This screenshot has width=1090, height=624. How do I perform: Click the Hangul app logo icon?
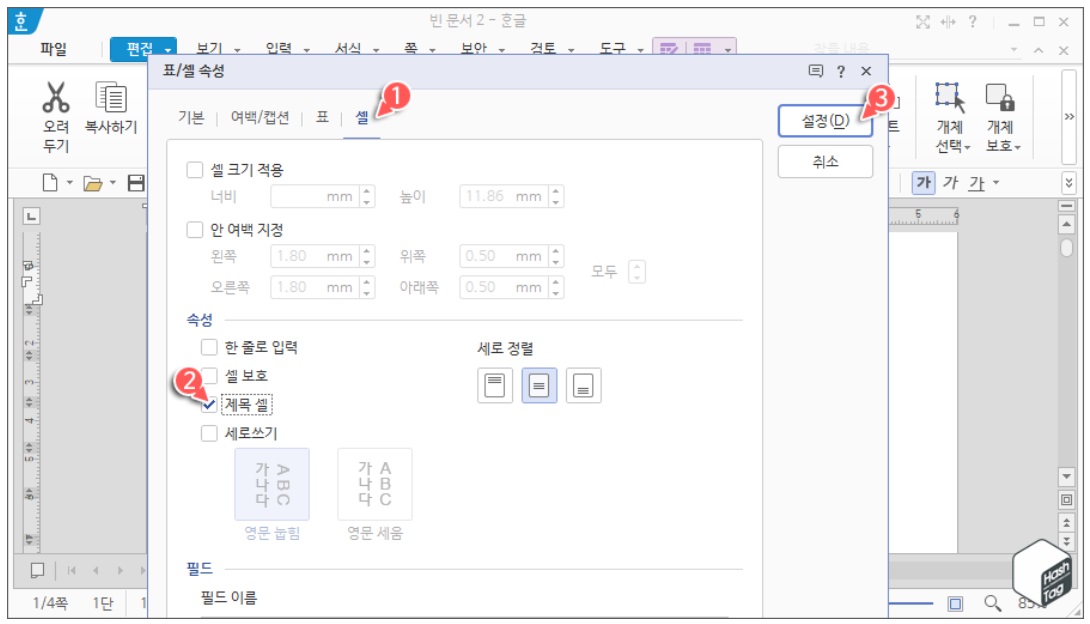(x=23, y=21)
